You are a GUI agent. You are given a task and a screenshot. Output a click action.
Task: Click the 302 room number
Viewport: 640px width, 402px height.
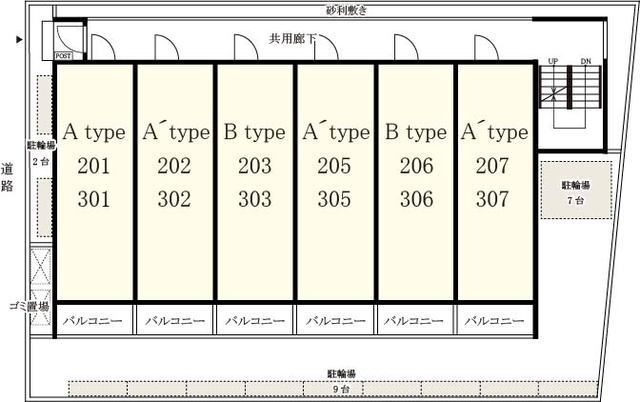pos(174,199)
